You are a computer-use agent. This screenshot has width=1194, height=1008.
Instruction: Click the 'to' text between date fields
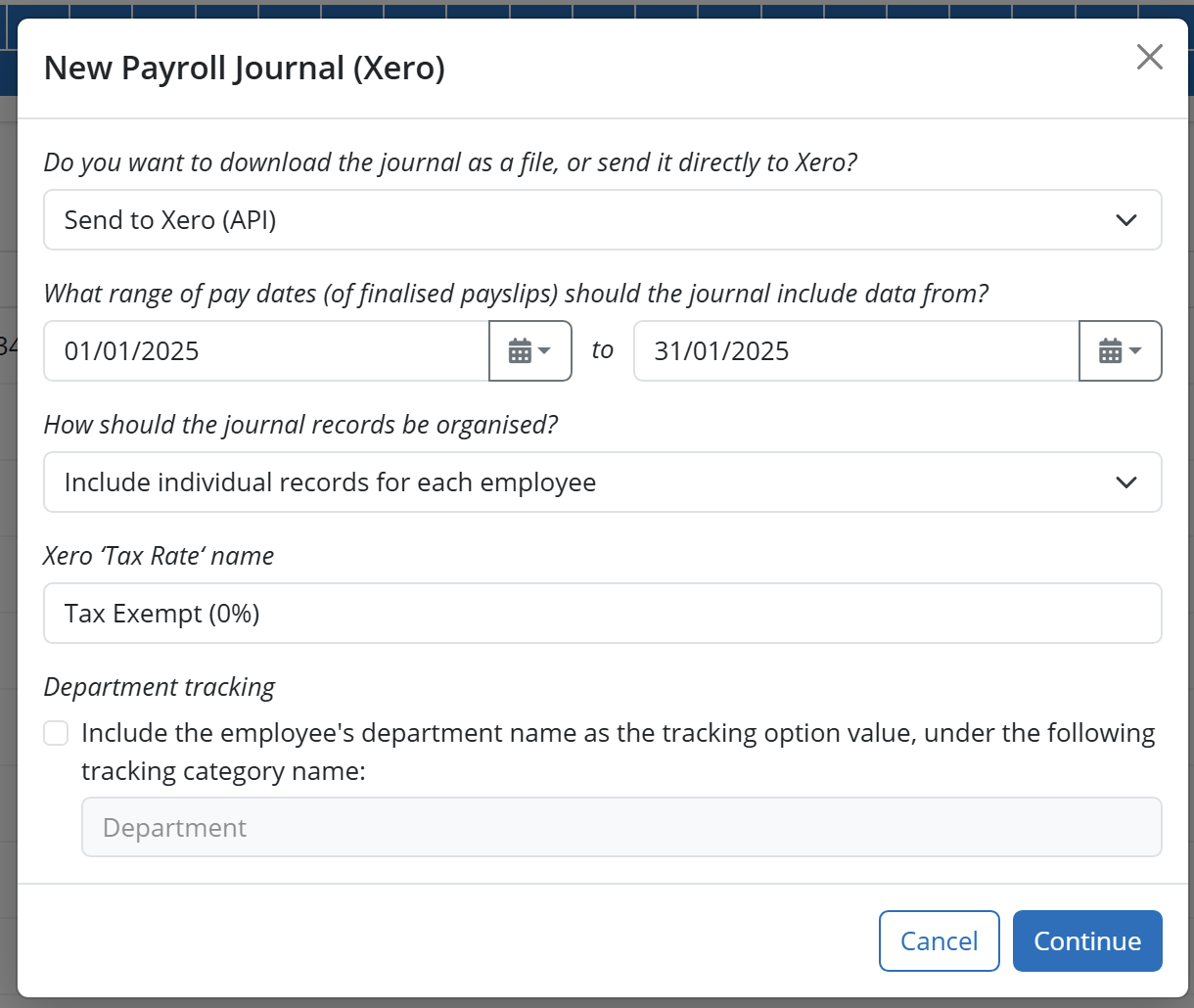coord(603,350)
